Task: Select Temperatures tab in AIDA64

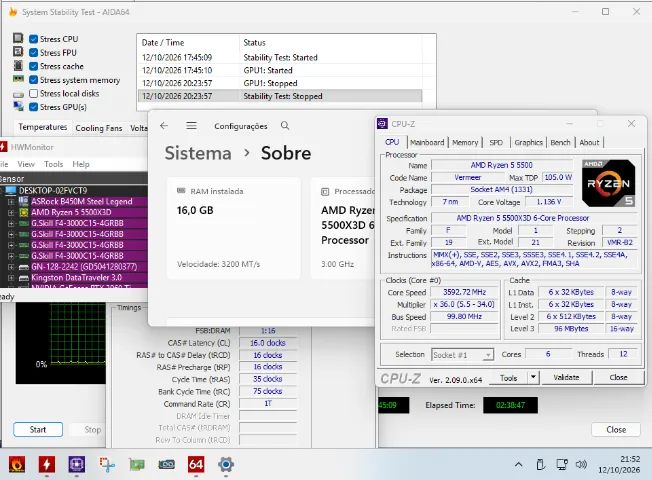Action: 43,127
